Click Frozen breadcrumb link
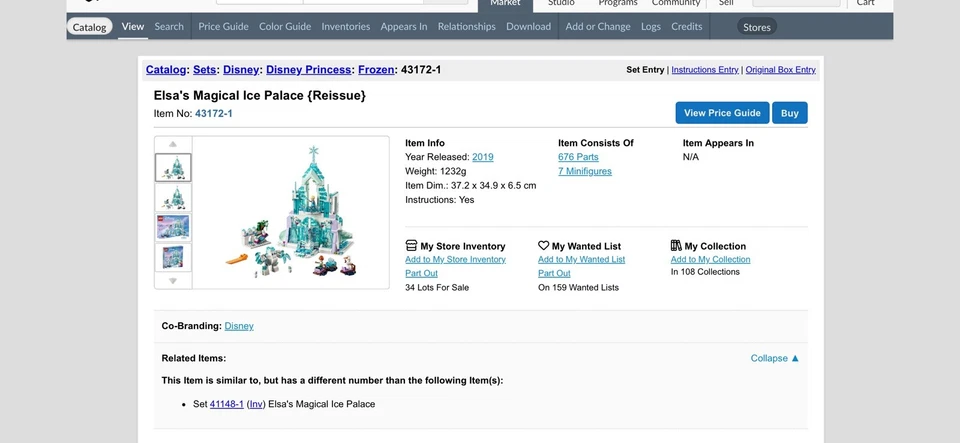Viewport: 960px width, 443px height. tap(376, 70)
